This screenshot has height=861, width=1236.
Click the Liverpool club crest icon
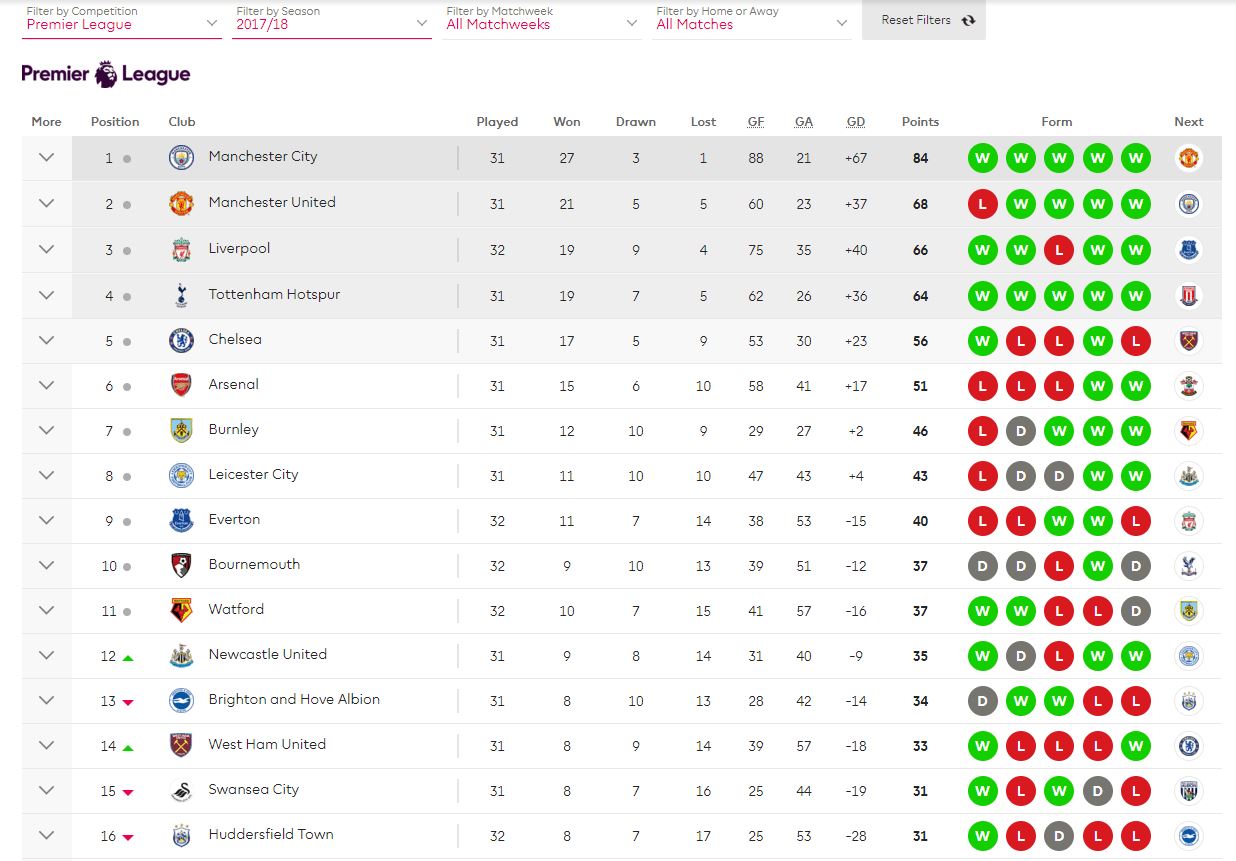181,250
